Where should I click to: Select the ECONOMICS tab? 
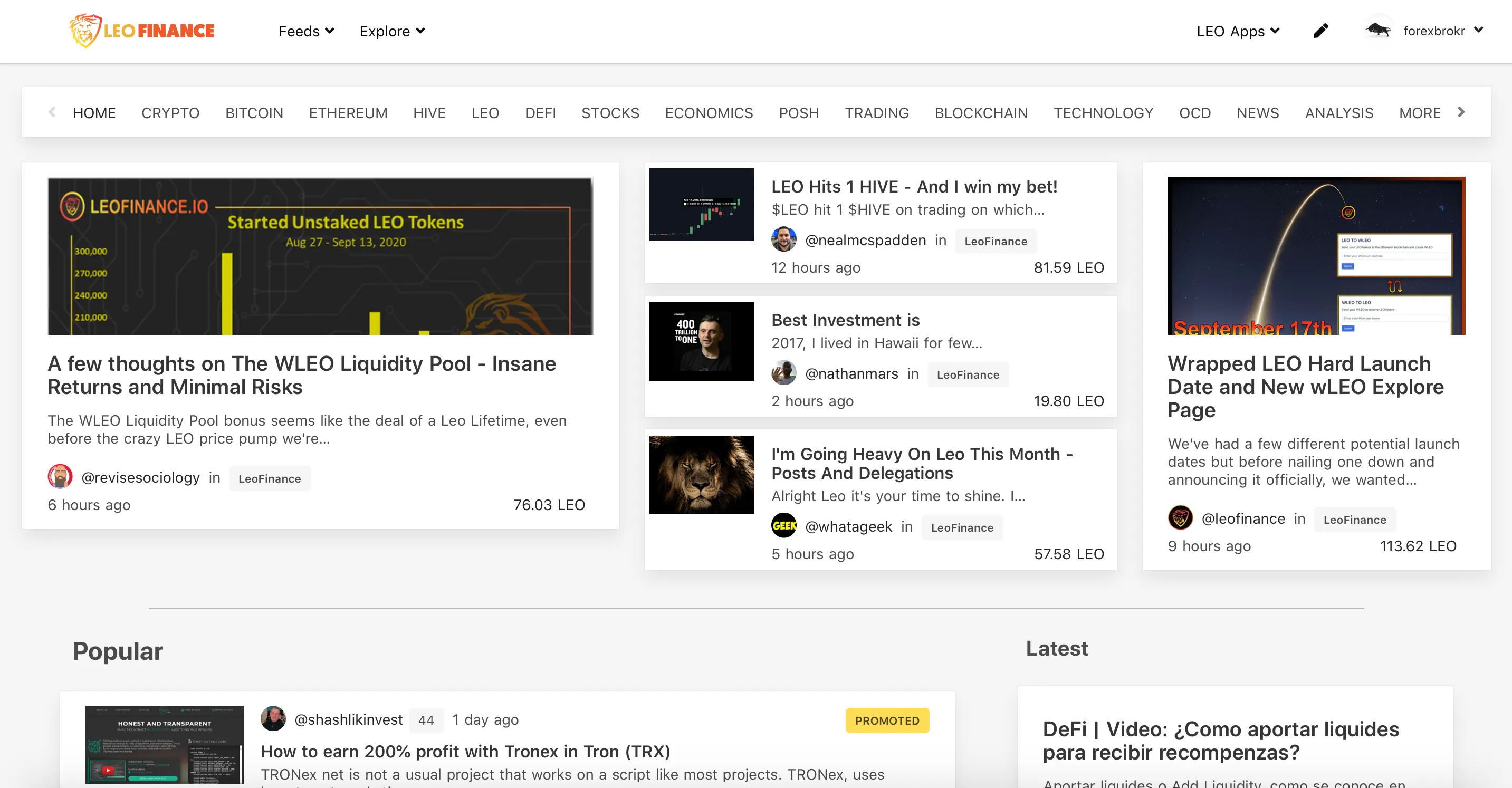[x=709, y=113]
